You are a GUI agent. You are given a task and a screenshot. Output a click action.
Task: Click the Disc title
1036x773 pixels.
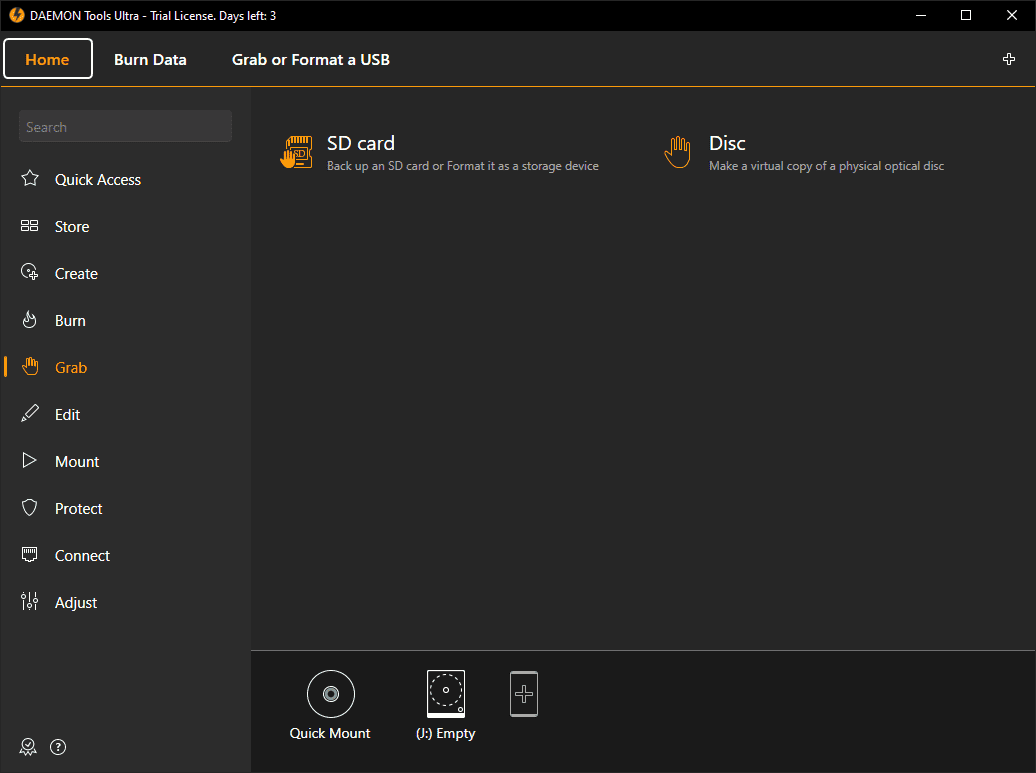tap(727, 143)
